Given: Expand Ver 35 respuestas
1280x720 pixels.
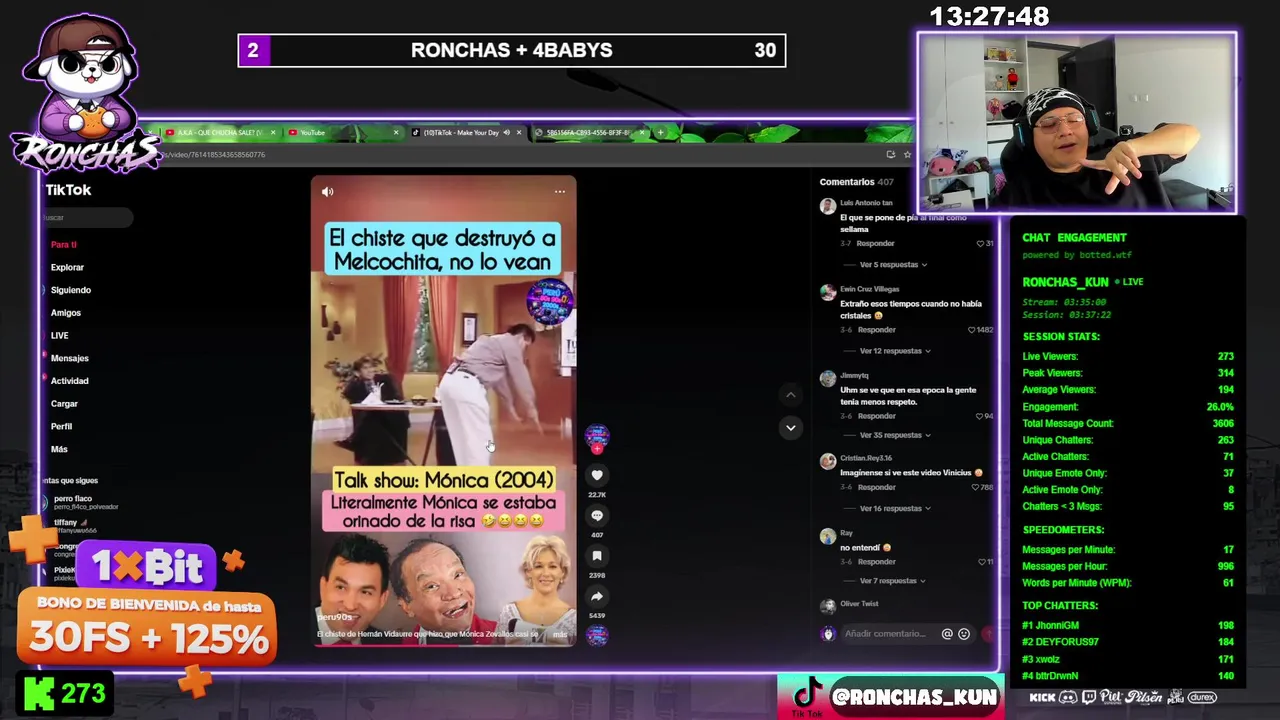Looking at the screenshot, I should click(x=895, y=435).
